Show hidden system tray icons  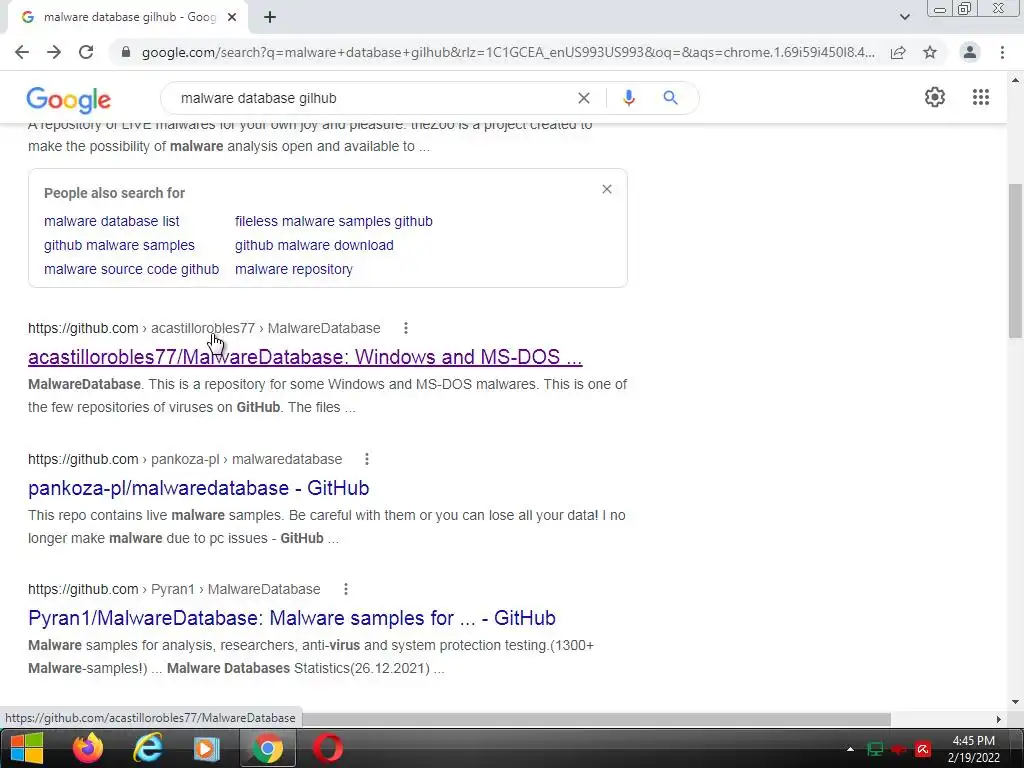(850, 749)
